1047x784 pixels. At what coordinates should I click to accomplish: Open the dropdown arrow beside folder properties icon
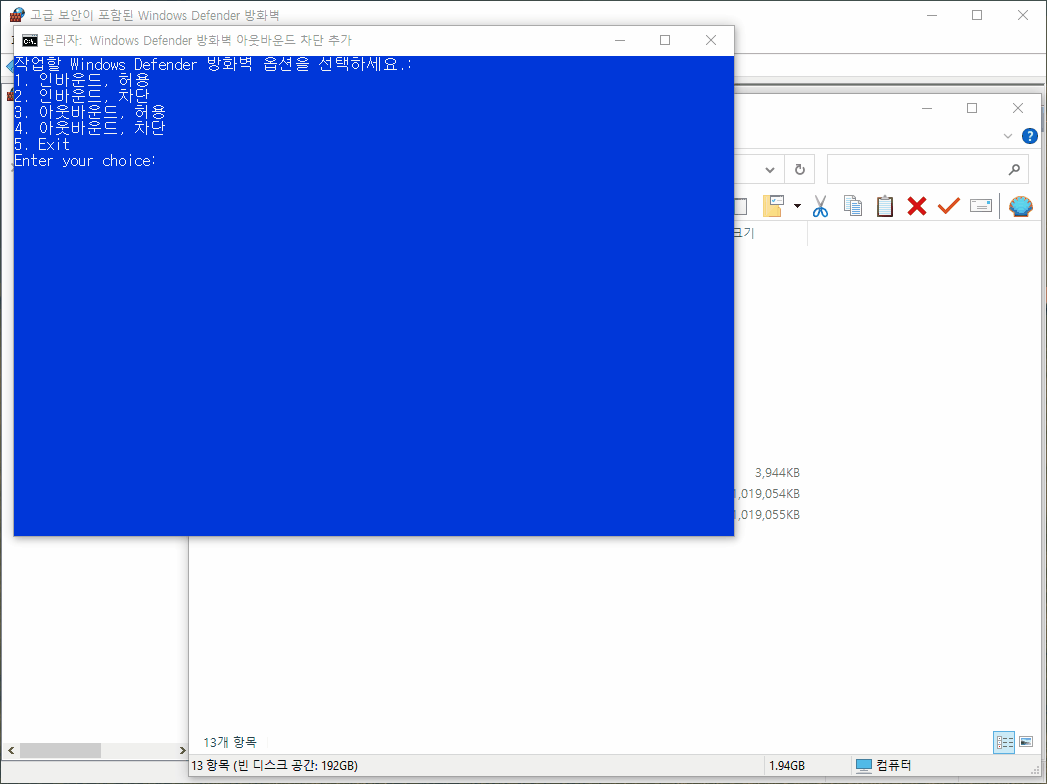pyautogui.click(x=797, y=206)
